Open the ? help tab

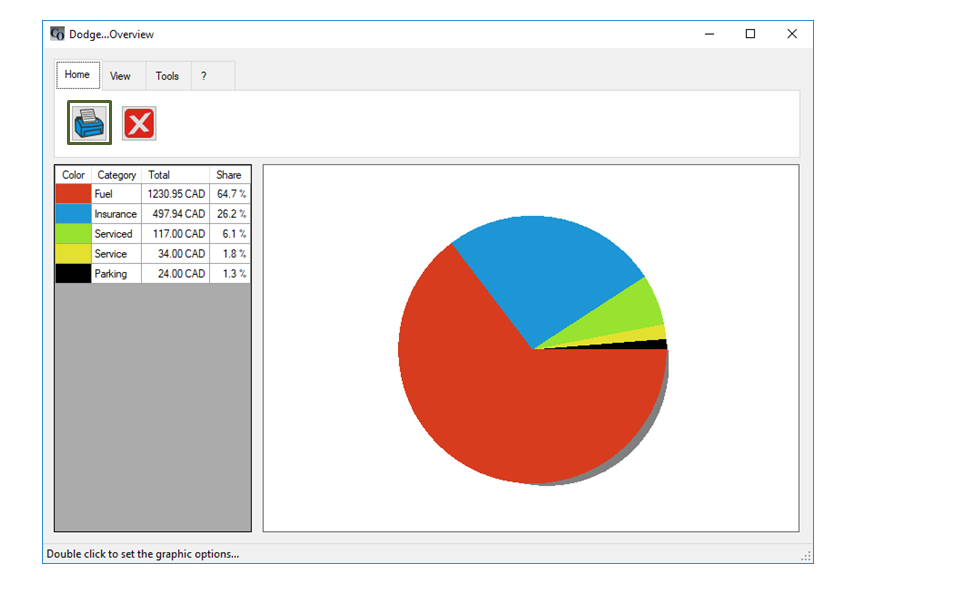click(x=203, y=76)
